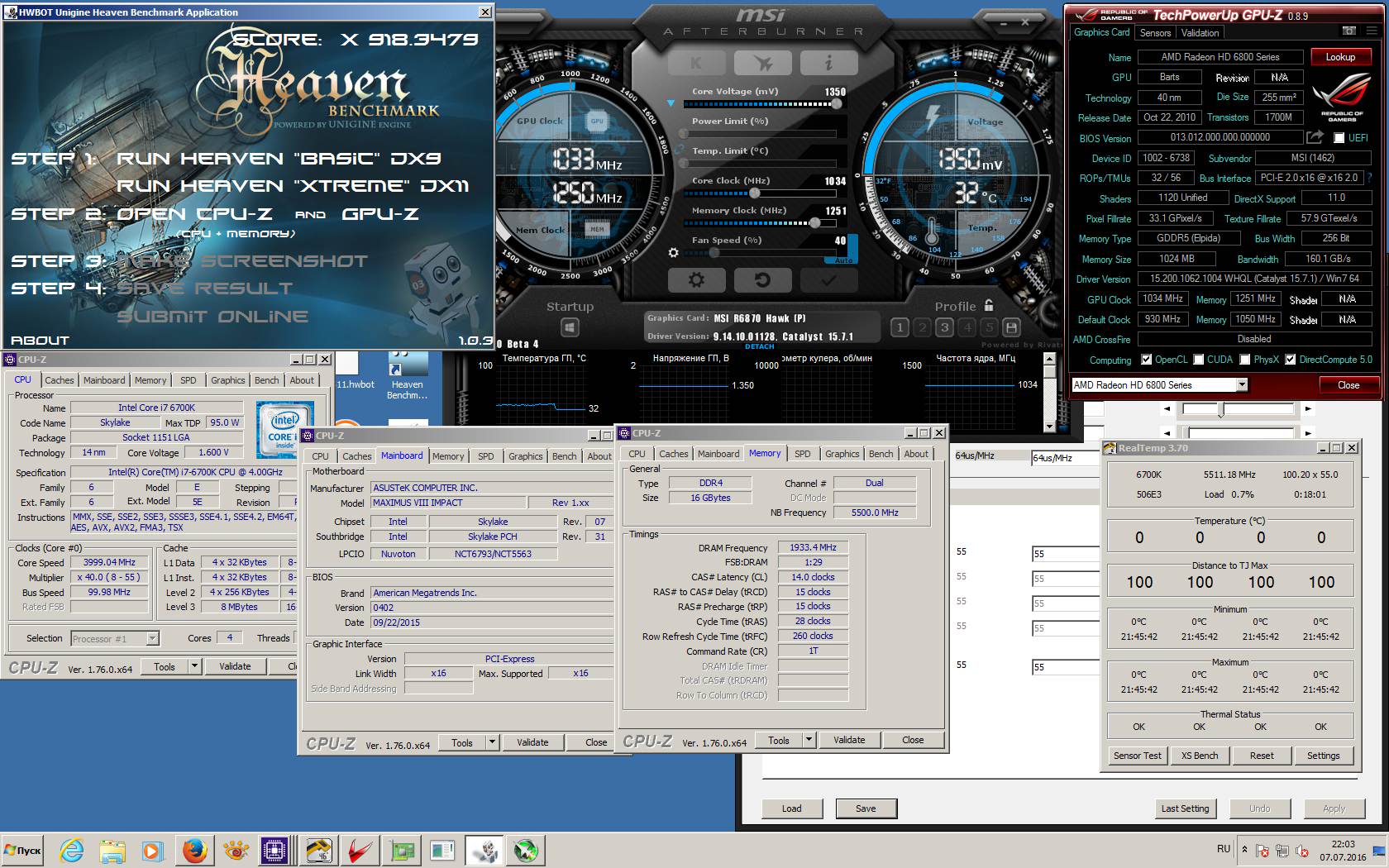This screenshot has height=868, width=1389.
Task: Switch to the Sensors tab in GPU-Z
Action: (1155, 33)
